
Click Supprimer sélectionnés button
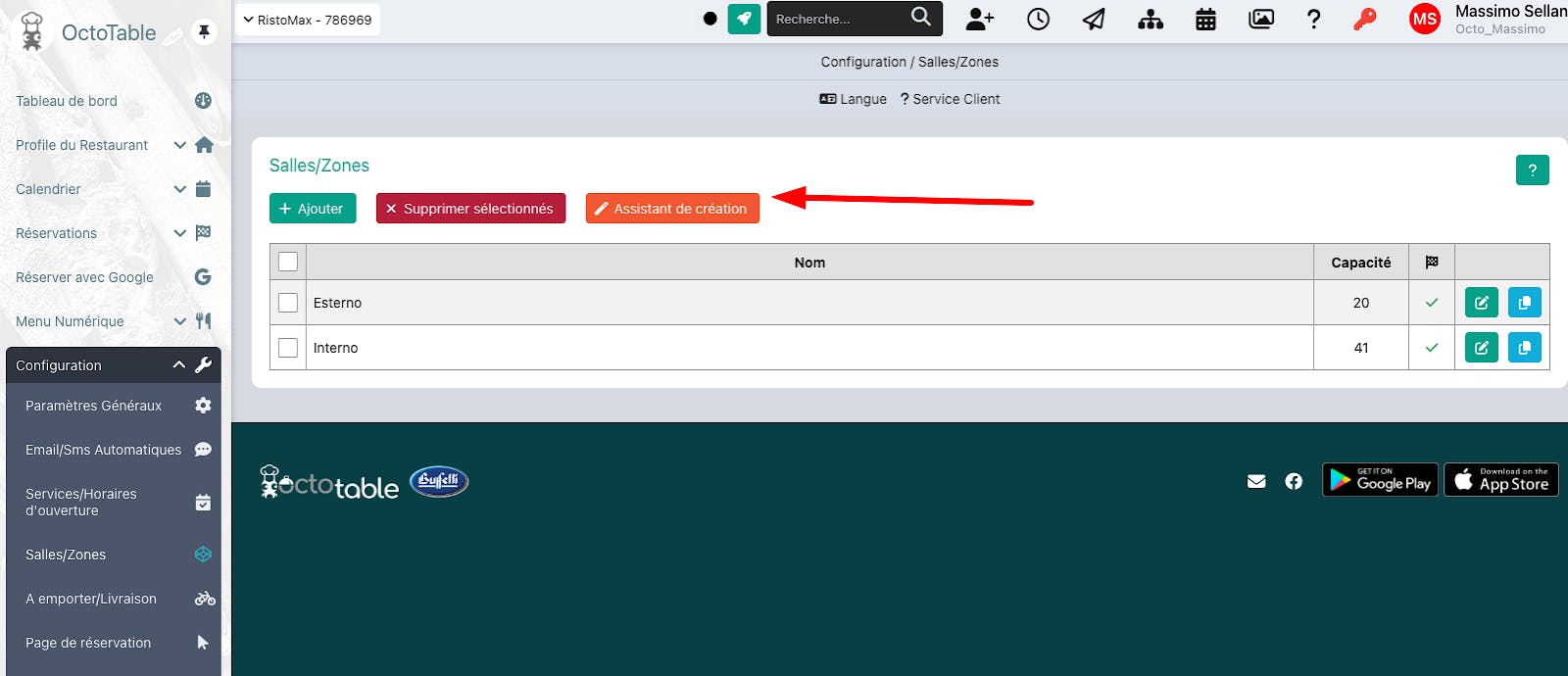[x=470, y=209]
